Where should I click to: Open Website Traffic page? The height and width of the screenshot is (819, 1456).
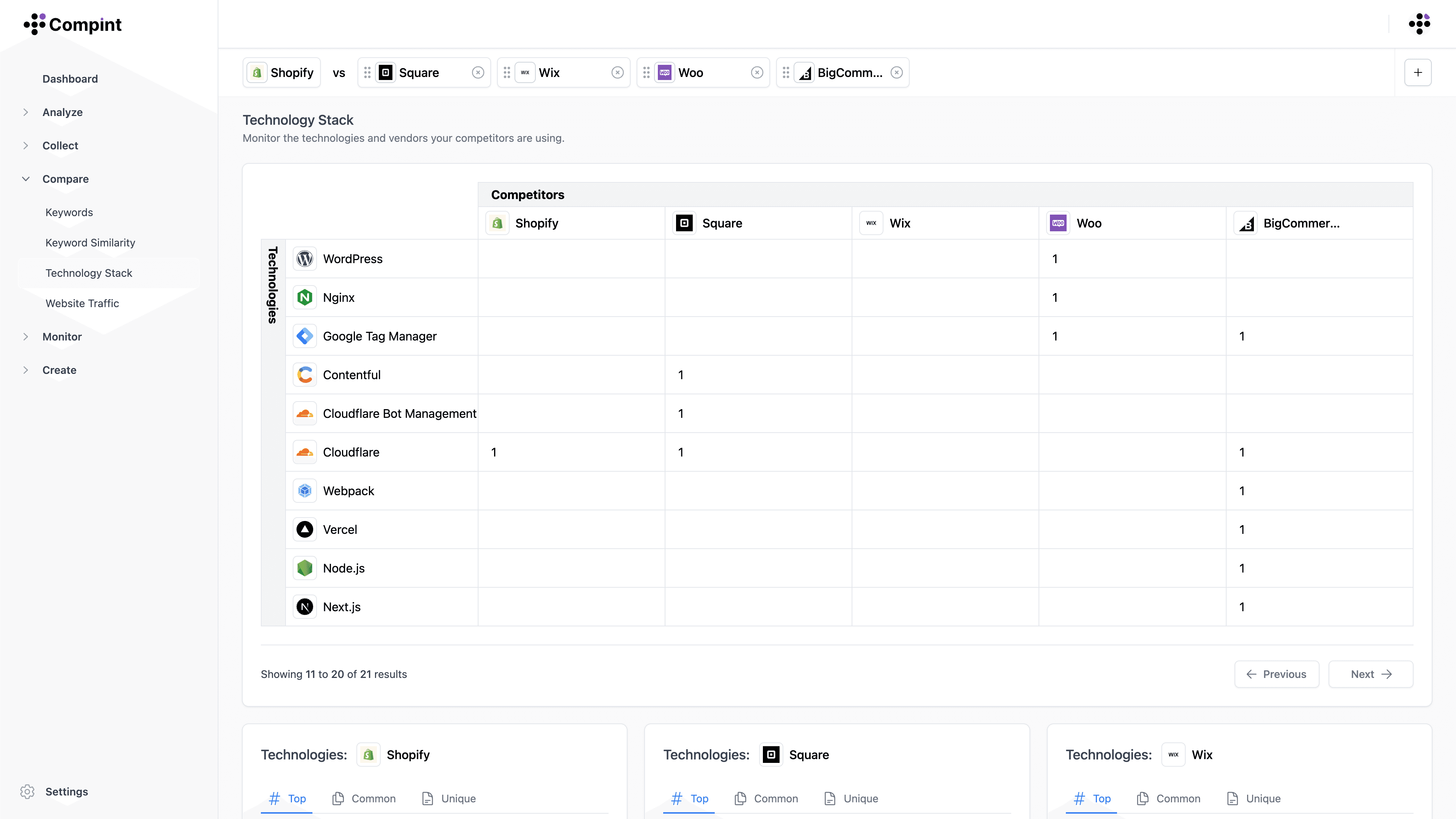point(82,303)
